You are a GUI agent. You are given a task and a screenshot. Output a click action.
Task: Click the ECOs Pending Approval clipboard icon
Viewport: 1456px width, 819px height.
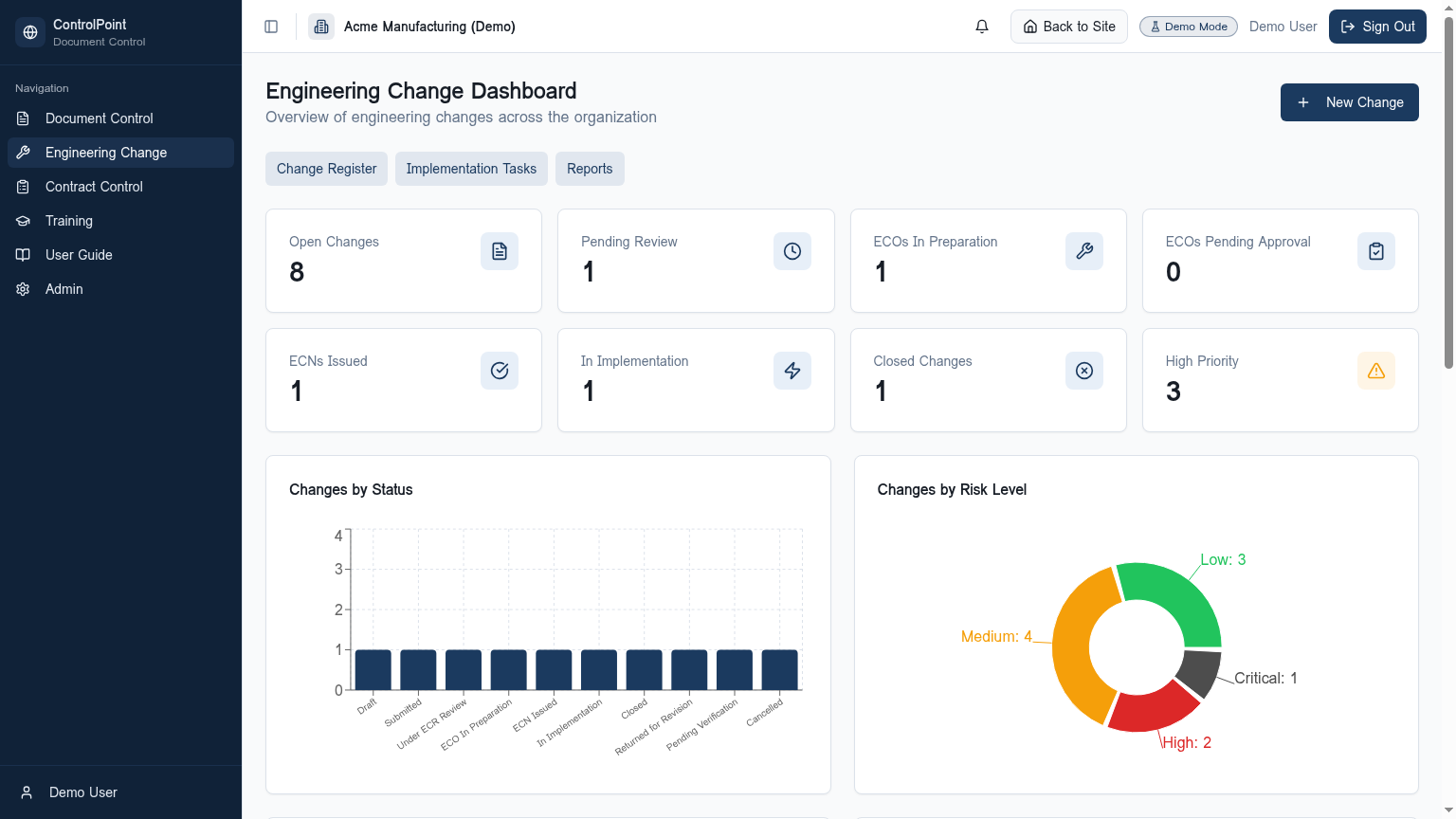point(1376,251)
